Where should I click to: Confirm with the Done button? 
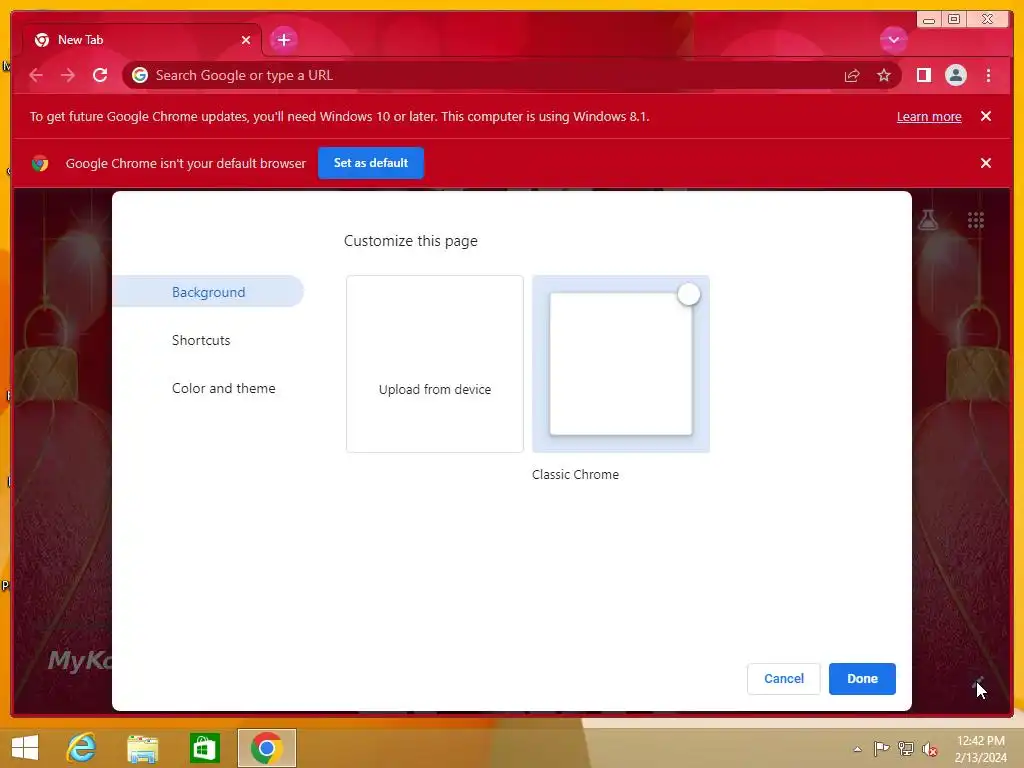coord(862,679)
